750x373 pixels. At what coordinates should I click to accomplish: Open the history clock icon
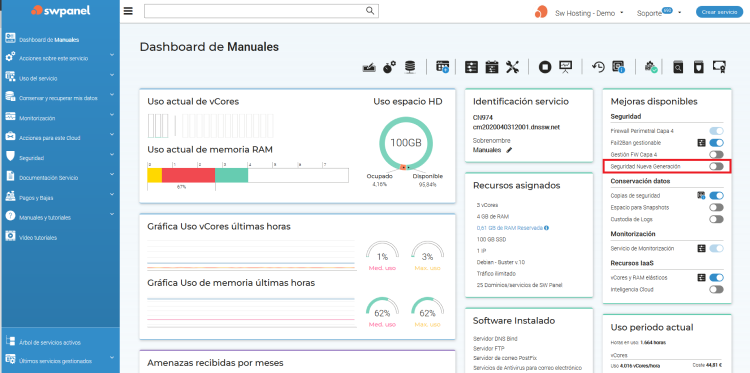pyautogui.click(x=598, y=67)
